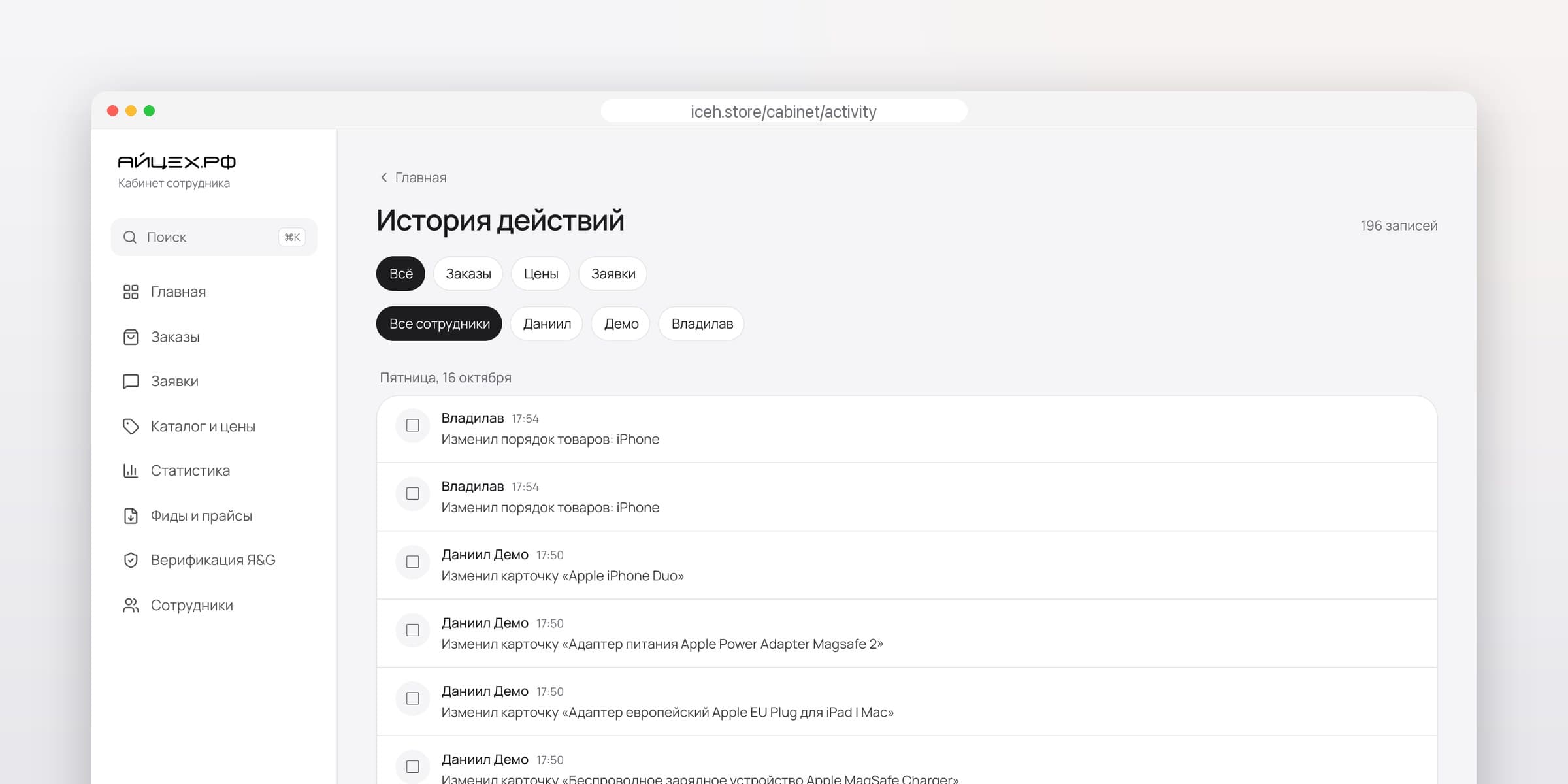Image resolution: width=1568 pixels, height=784 pixels.
Task: Tick checkbox for Power Adapter Magsafe 2 entry
Action: pos(413,630)
